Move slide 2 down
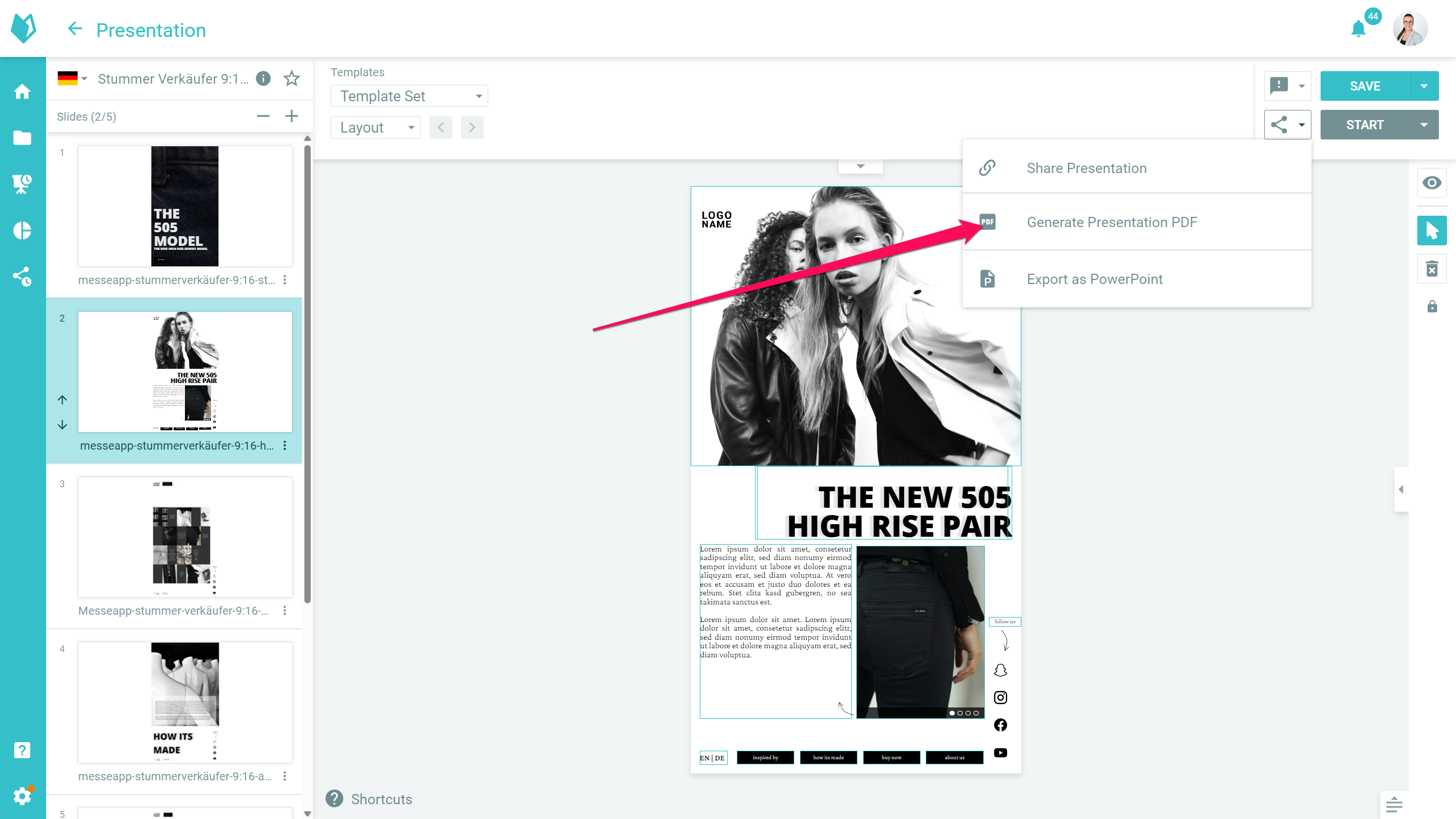Viewport: 1456px width, 819px height. pyautogui.click(x=63, y=425)
